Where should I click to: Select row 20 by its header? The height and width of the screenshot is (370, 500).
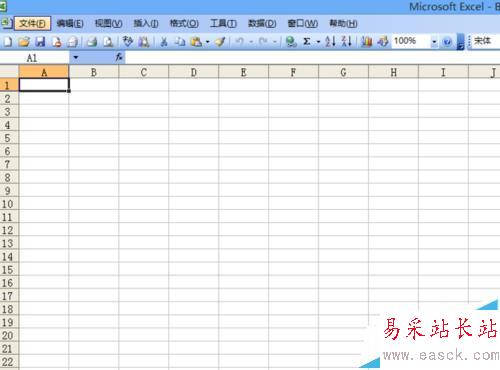[9, 335]
